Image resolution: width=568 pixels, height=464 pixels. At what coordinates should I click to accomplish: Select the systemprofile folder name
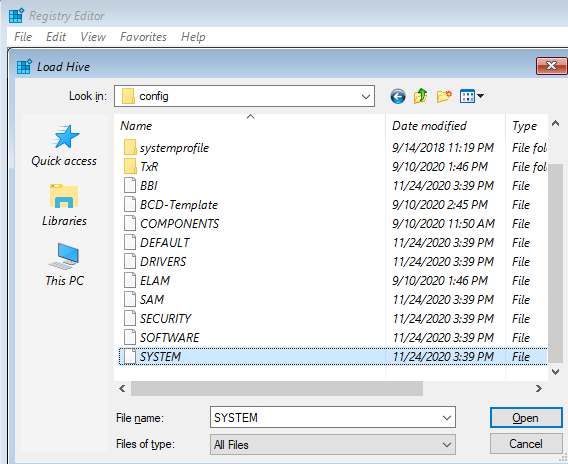coord(175,148)
